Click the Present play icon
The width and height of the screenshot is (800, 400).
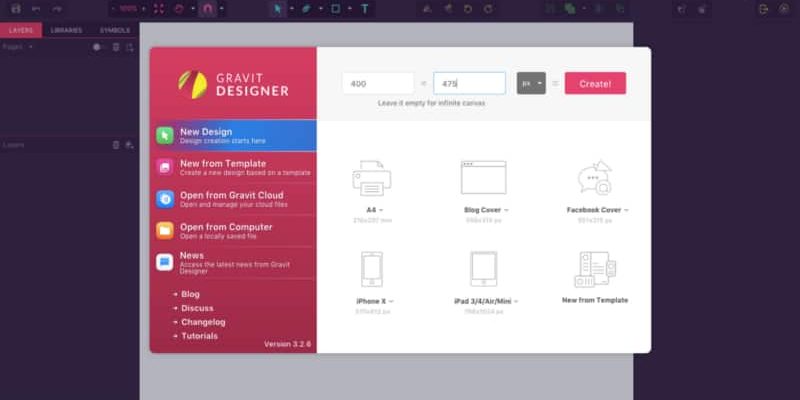pyautogui.click(x=784, y=9)
